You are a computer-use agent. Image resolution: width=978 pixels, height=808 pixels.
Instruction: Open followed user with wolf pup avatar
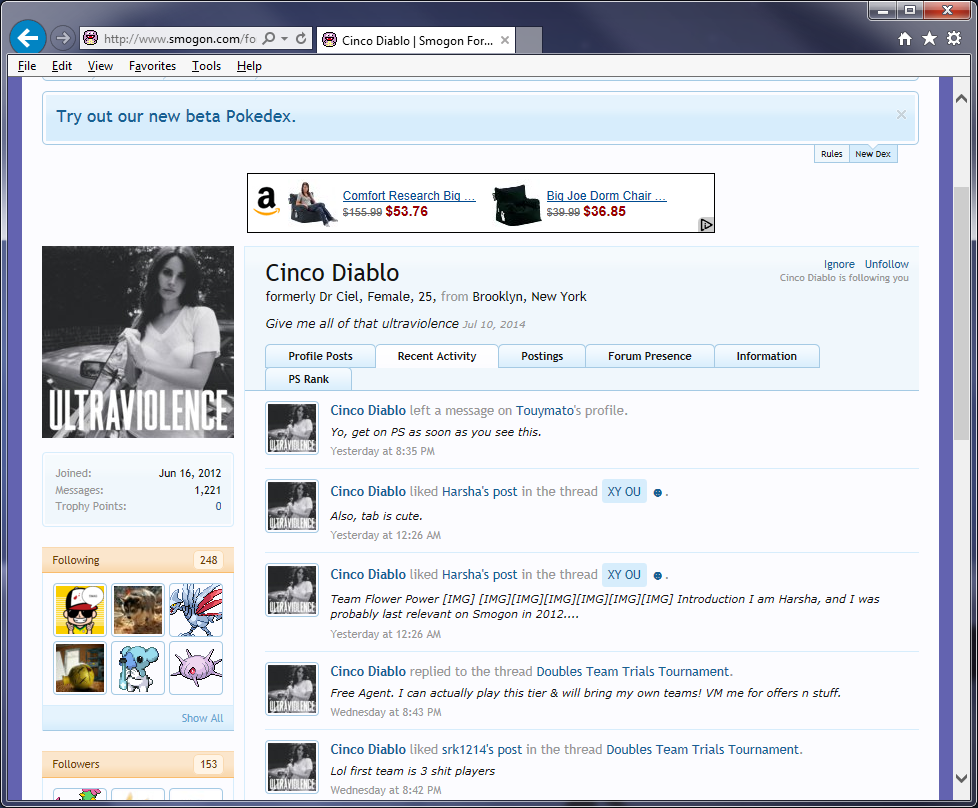pyautogui.click(x=138, y=610)
